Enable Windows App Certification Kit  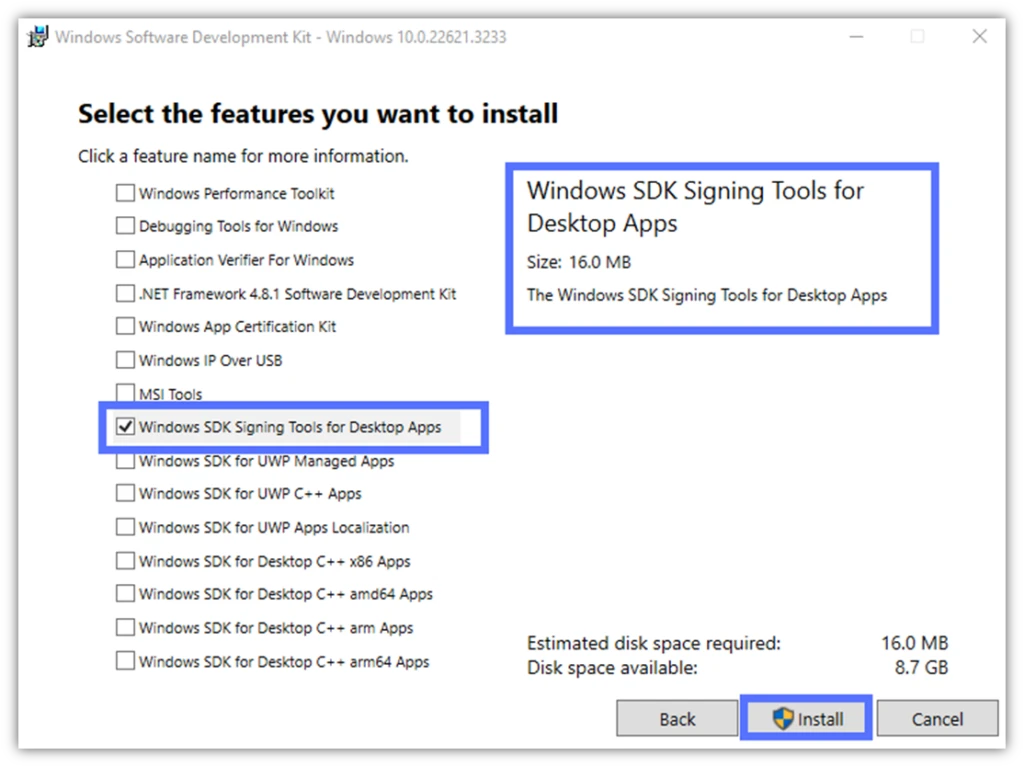125,326
